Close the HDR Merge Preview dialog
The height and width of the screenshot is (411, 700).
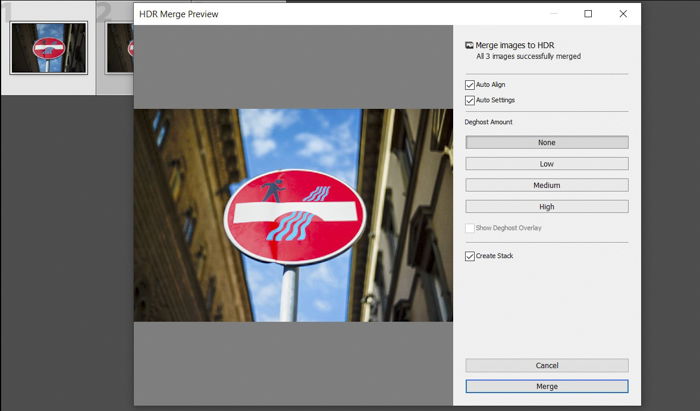pos(623,14)
